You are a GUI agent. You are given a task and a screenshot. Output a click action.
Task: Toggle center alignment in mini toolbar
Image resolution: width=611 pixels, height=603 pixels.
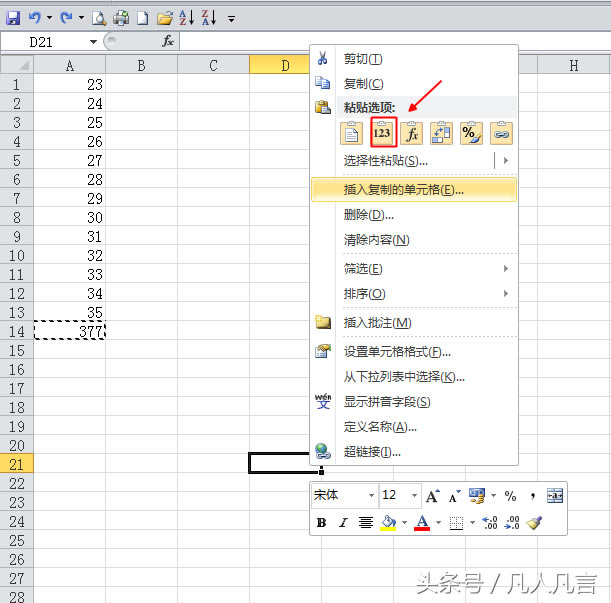(x=366, y=522)
